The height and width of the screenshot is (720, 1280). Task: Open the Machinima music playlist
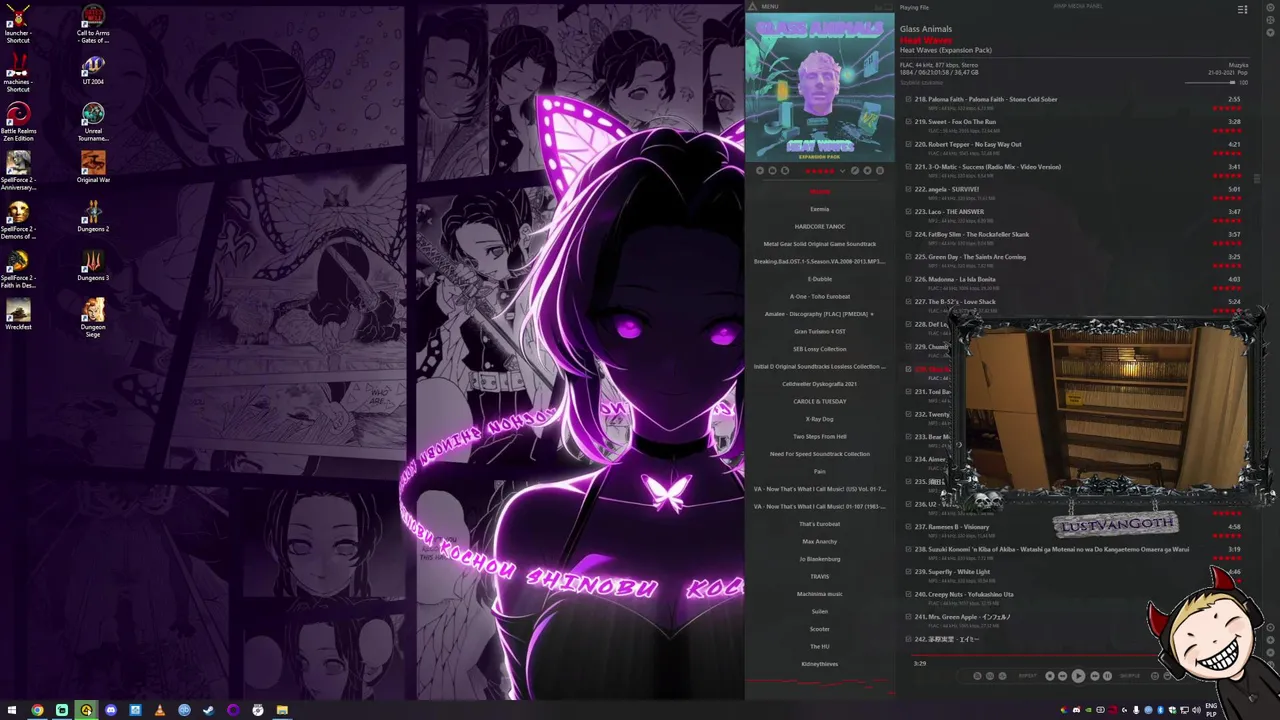pyautogui.click(x=819, y=594)
